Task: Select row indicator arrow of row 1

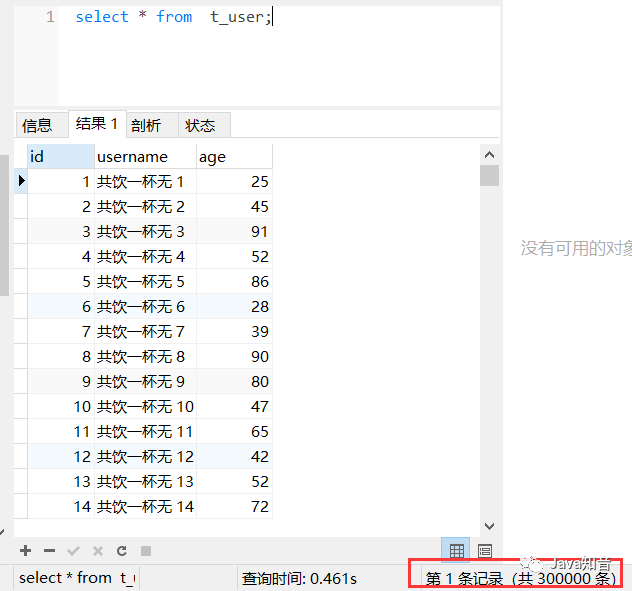Action: (x=21, y=181)
